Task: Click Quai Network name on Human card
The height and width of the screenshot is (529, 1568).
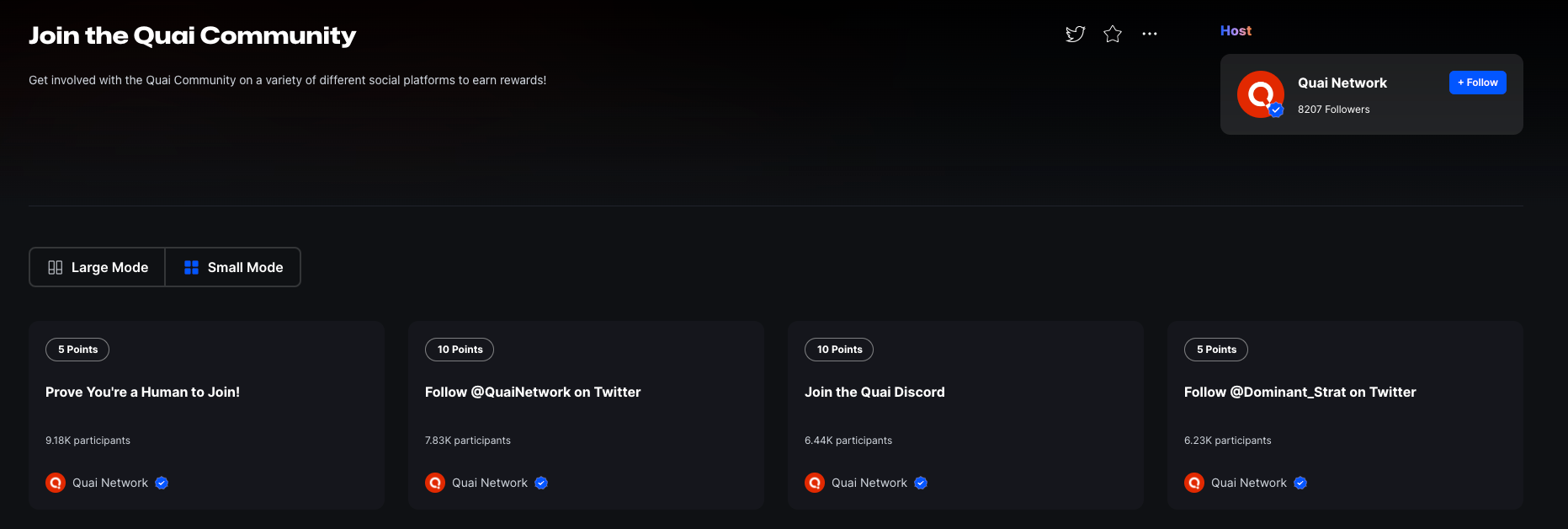Action: tap(110, 483)
